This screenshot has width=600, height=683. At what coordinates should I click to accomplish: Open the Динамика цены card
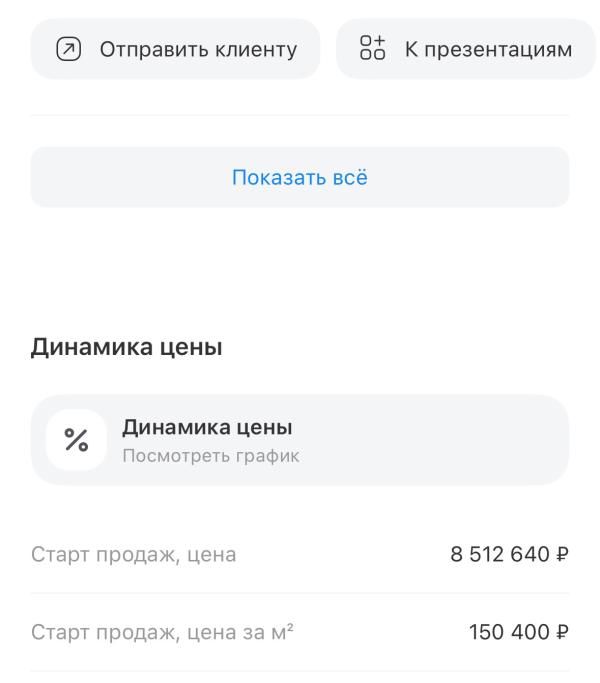coord(300,440)
